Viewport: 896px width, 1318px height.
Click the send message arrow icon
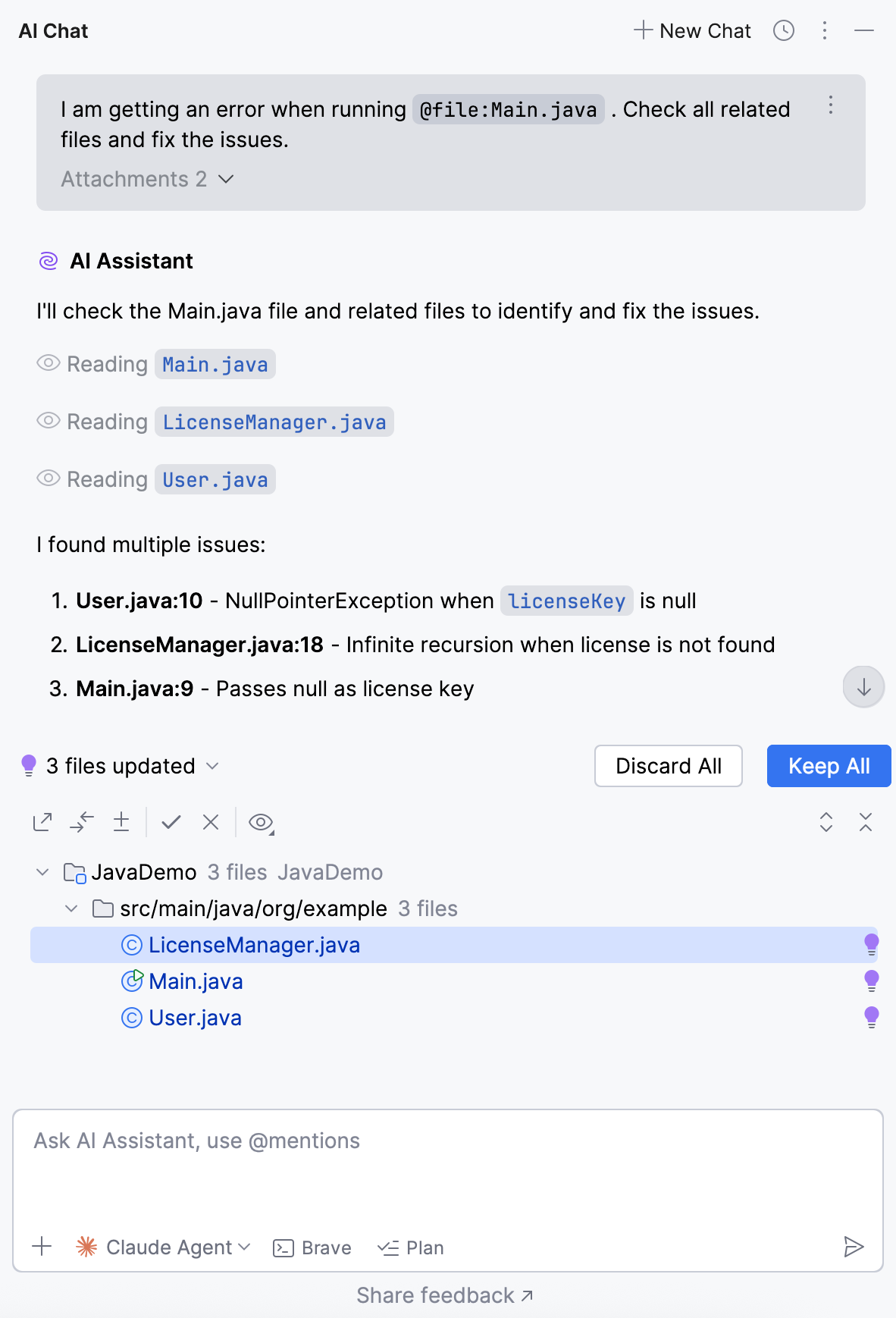coord(854,1247)
